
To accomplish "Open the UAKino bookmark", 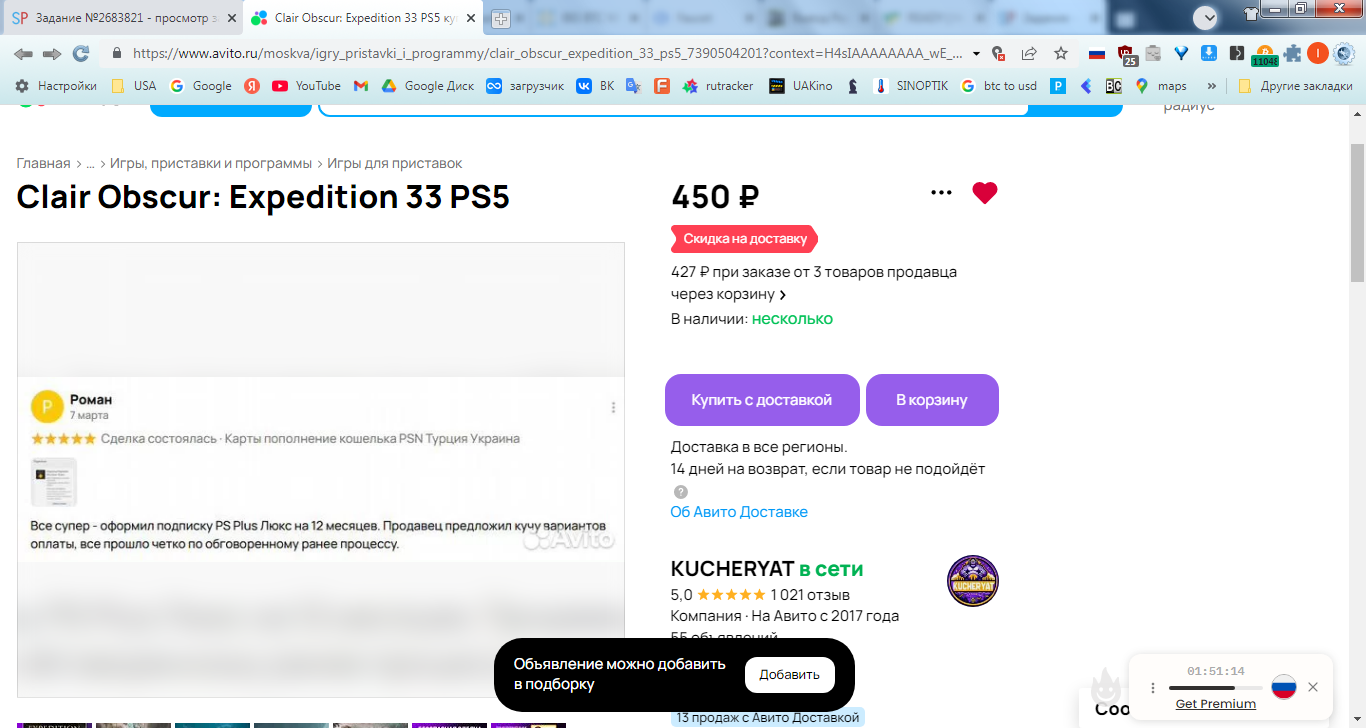I will 801,86.
